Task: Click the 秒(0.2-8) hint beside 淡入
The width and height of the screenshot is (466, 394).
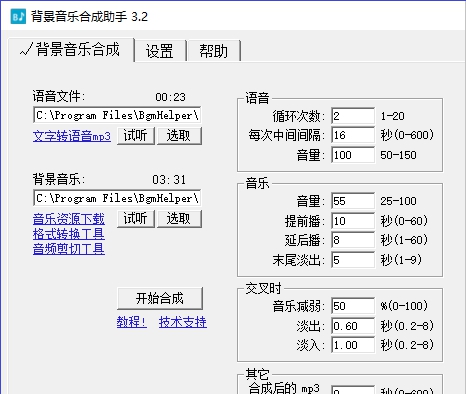Action: click(x=407, y=345)
